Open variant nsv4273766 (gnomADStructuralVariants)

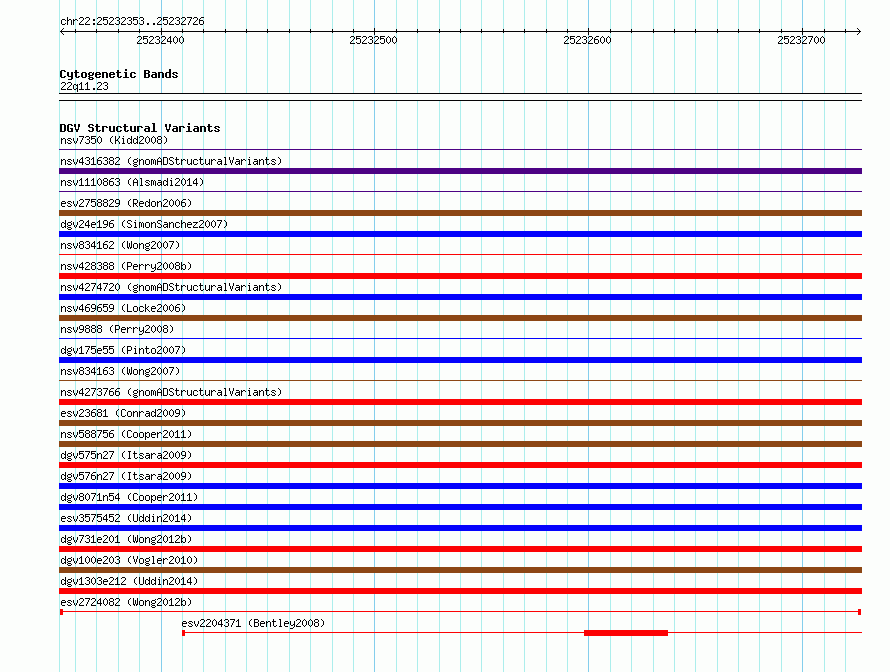pyautogui.click(x=171, y=392)
